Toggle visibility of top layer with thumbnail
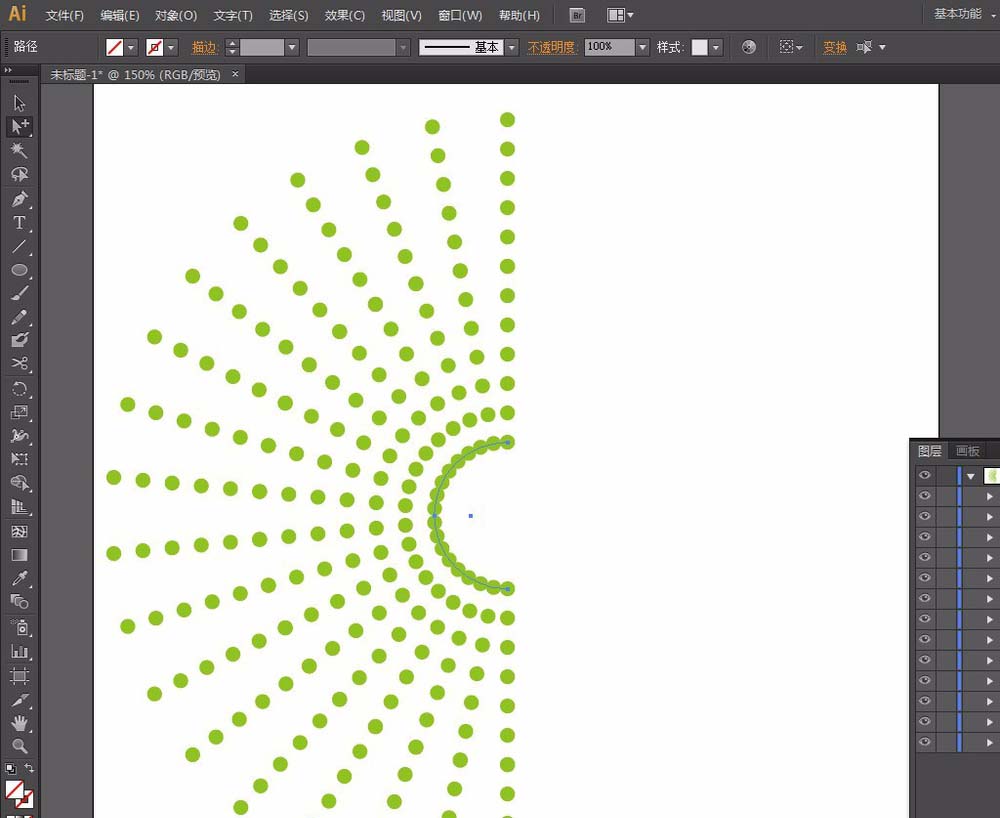This screenshot has width=1000, height=818. 925,475
